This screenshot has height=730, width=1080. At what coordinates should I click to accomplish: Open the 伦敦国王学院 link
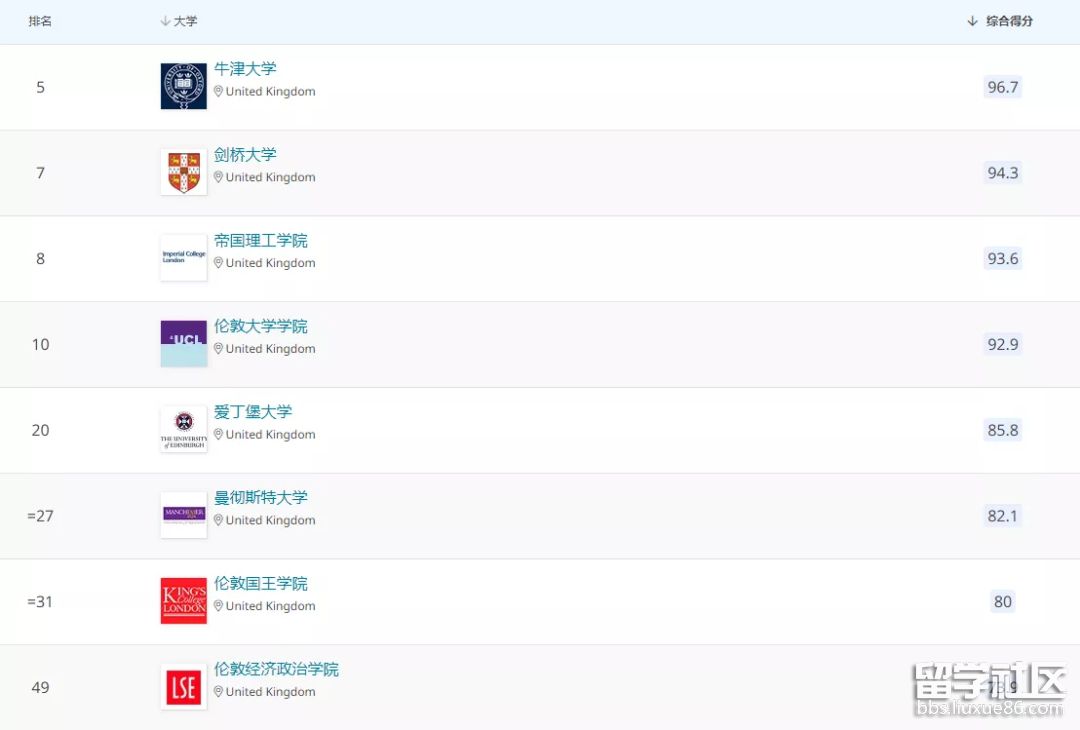261,584
